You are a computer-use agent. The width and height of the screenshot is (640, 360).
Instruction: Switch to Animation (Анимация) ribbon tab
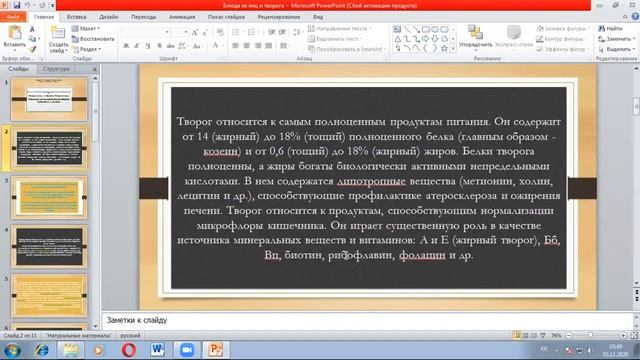[x=182, y=17]
